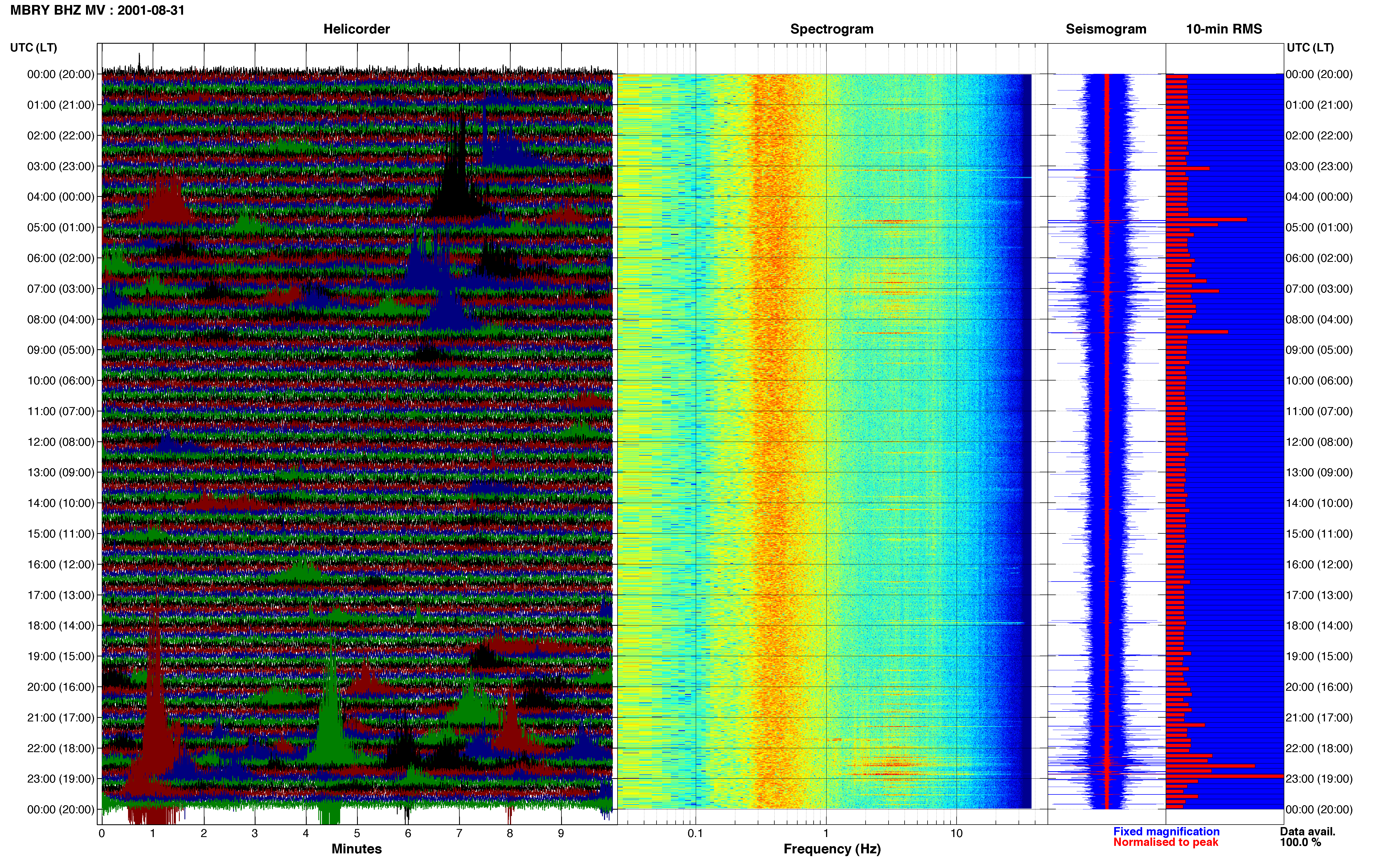Click the UTC (LT) label beside the 10-min RMS panel
The image size is (1388, 868).
[1311, 48]
